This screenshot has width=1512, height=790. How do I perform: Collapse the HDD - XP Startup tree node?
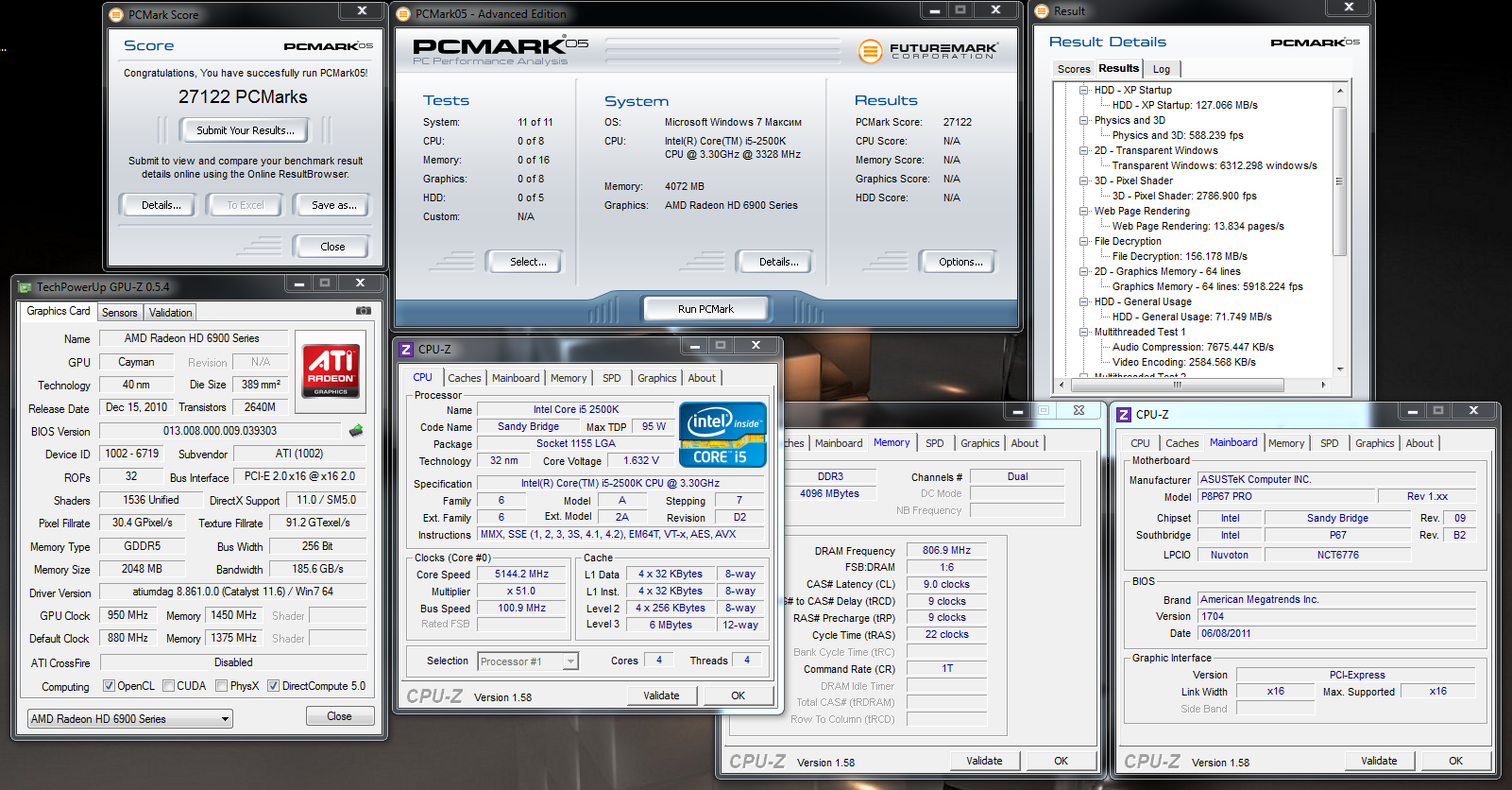(1084, 90)
